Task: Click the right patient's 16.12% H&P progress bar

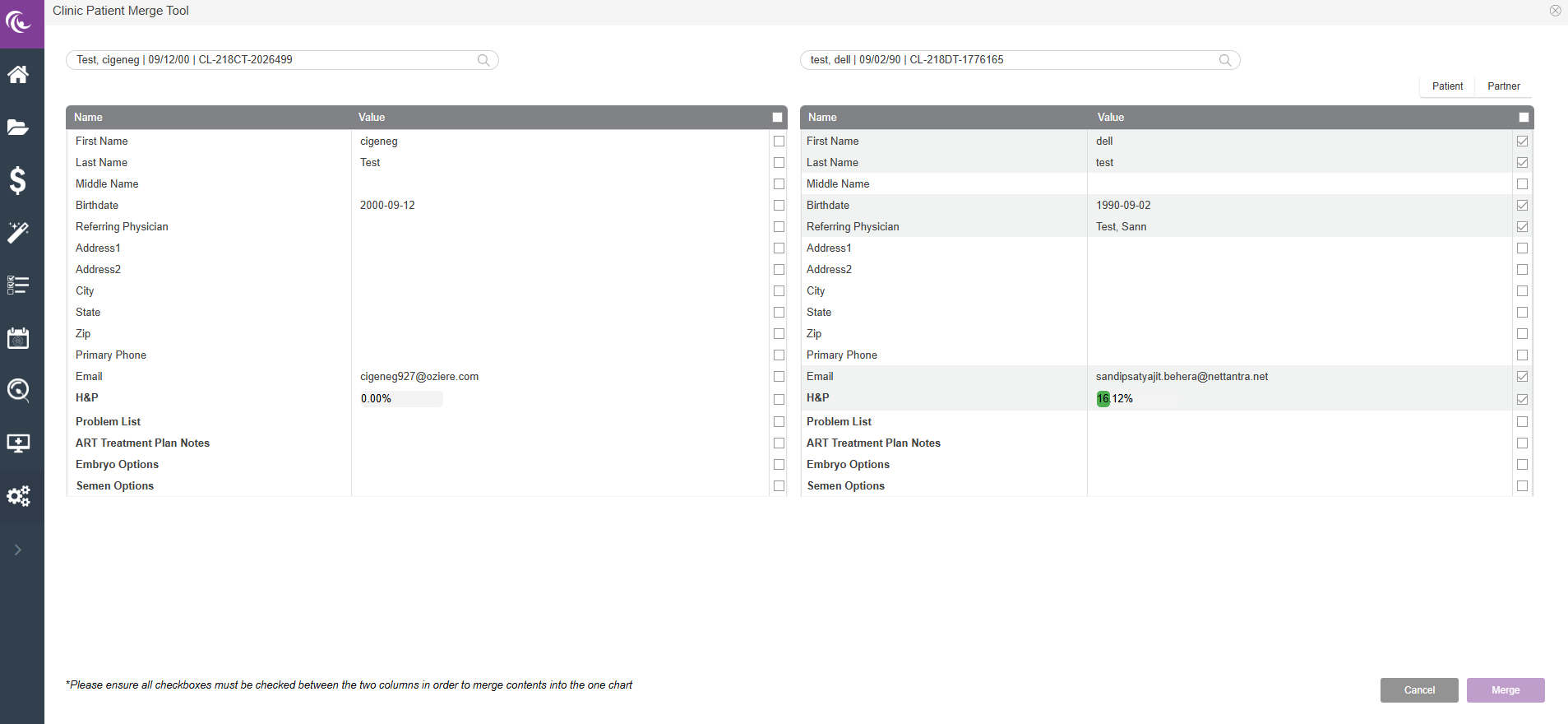Action: (x=1135, y=399)
